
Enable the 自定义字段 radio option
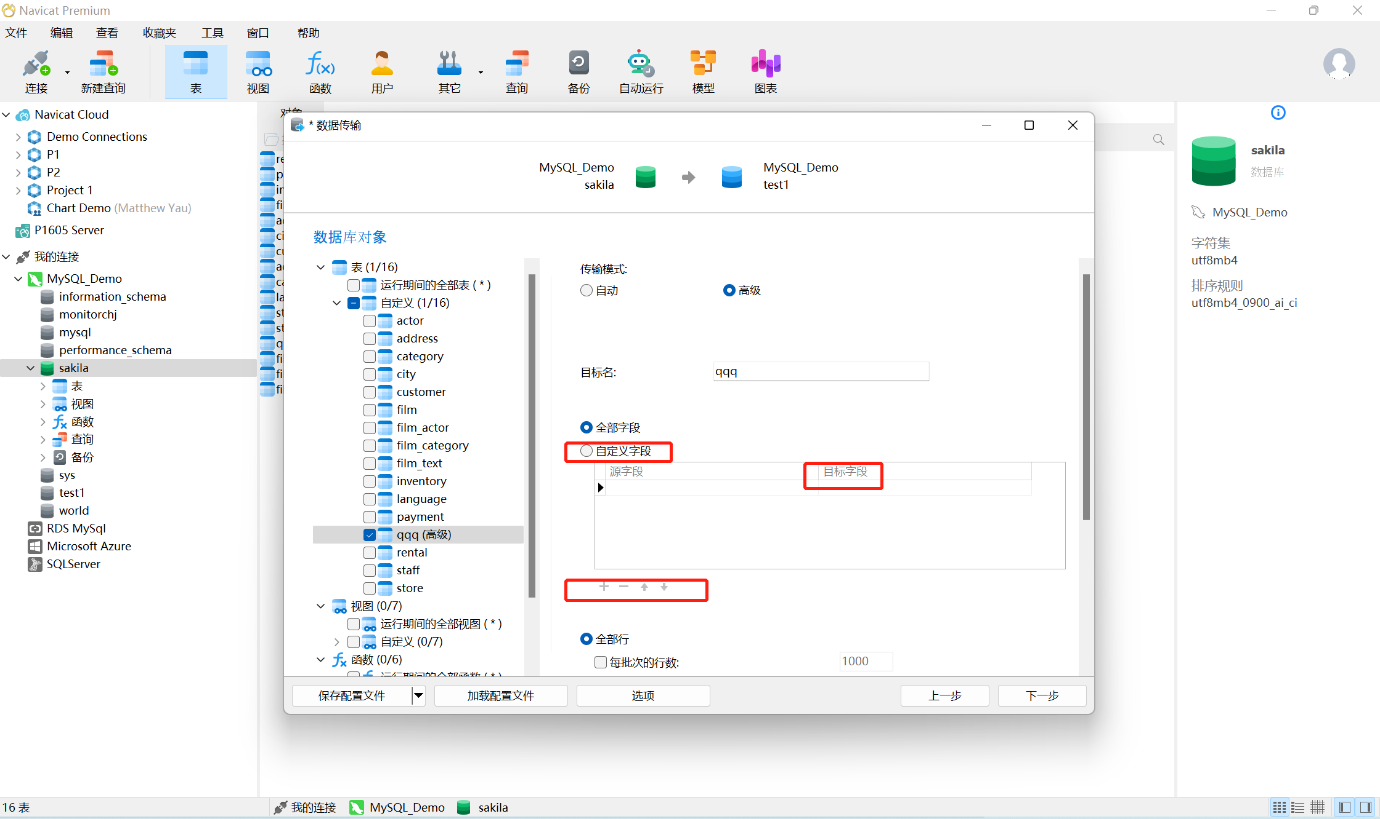point(587,451)
